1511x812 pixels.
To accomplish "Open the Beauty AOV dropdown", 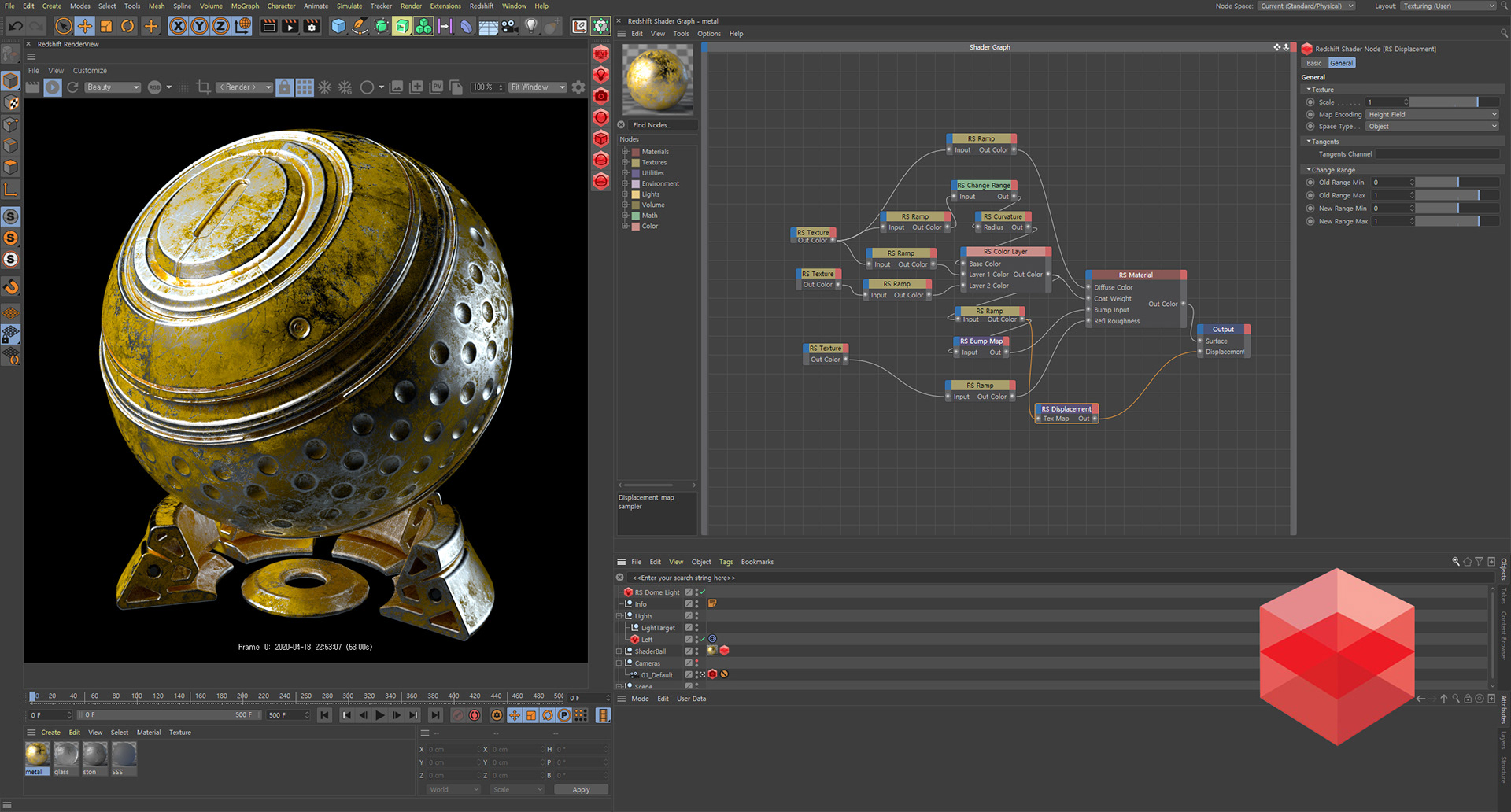I will (113, 87).
